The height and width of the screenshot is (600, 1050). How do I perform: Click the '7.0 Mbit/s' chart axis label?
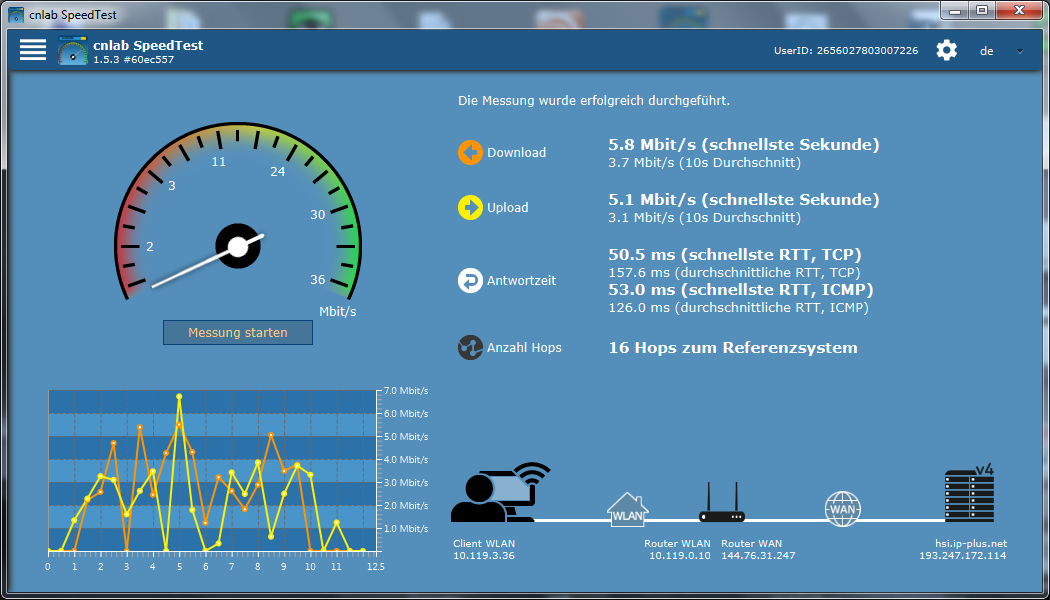click(x=406, y=391)
